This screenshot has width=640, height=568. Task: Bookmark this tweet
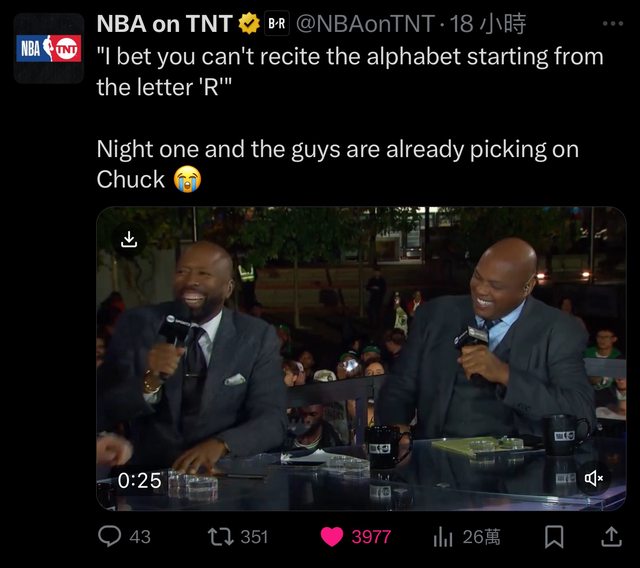554,537
